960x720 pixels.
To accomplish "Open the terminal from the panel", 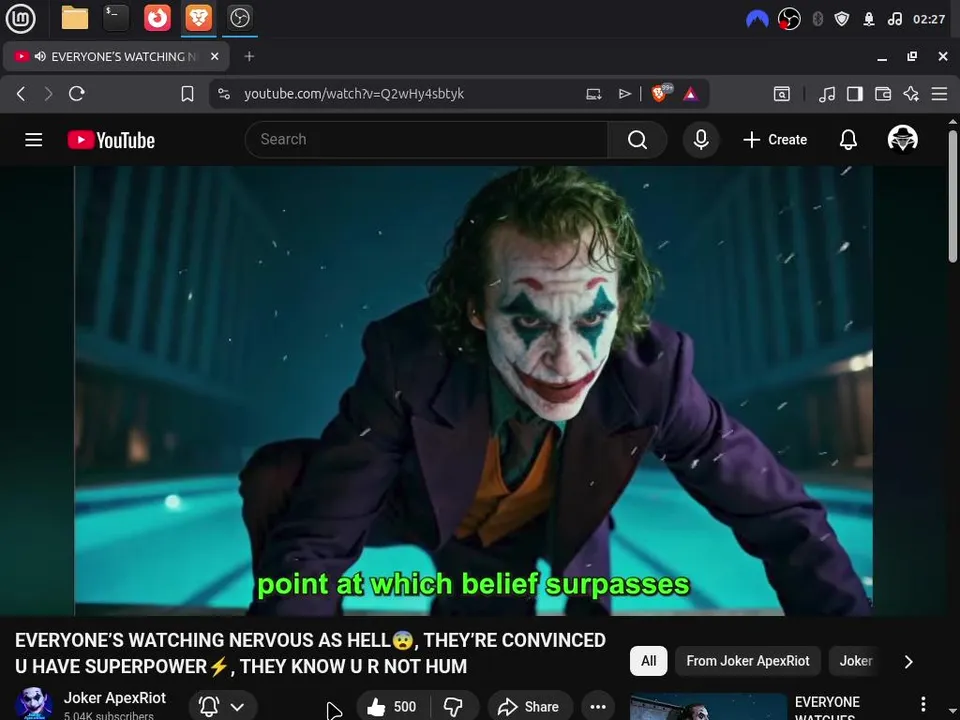I will [x=116, y=18].
